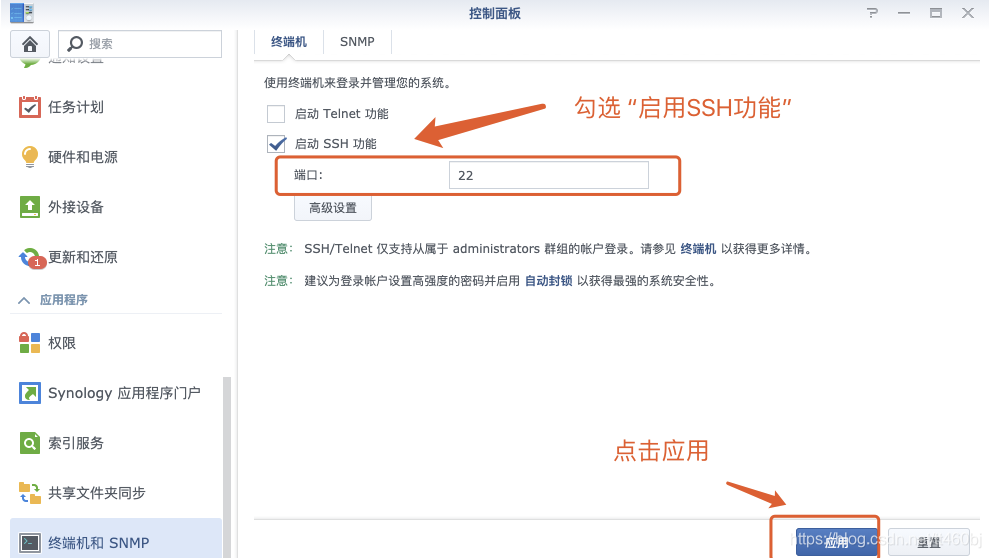Collapse the 应用程序 section
This screenshot has height=558, width=991.
tap(24, 300)
